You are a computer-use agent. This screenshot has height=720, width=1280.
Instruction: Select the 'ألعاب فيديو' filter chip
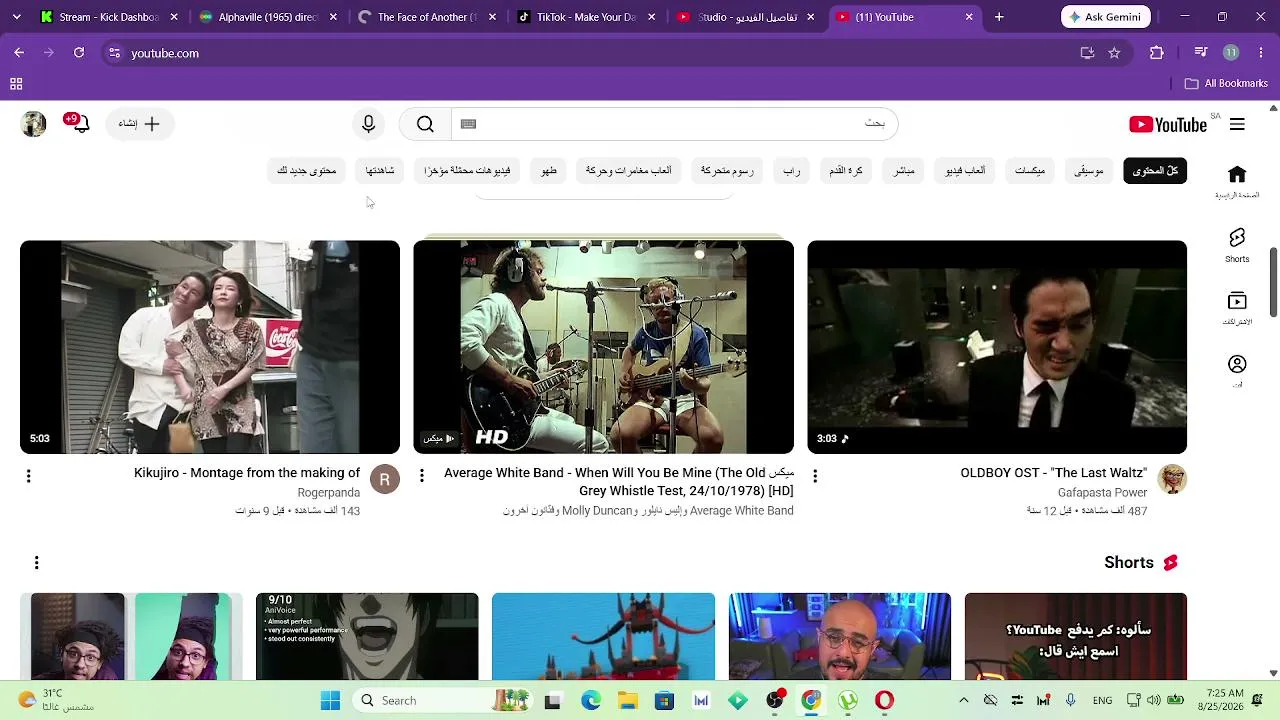click(x=965, y=171)
